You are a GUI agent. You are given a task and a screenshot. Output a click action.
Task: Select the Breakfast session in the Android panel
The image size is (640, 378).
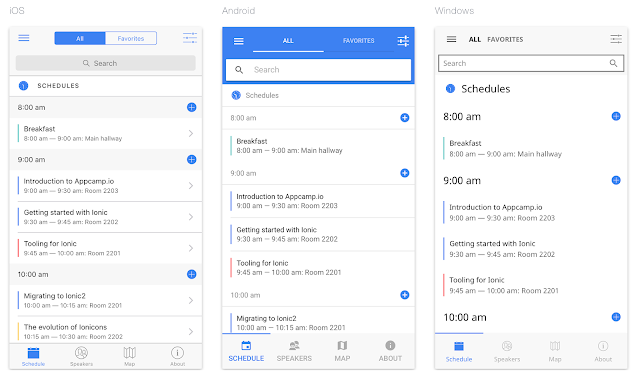coord(318,146)
